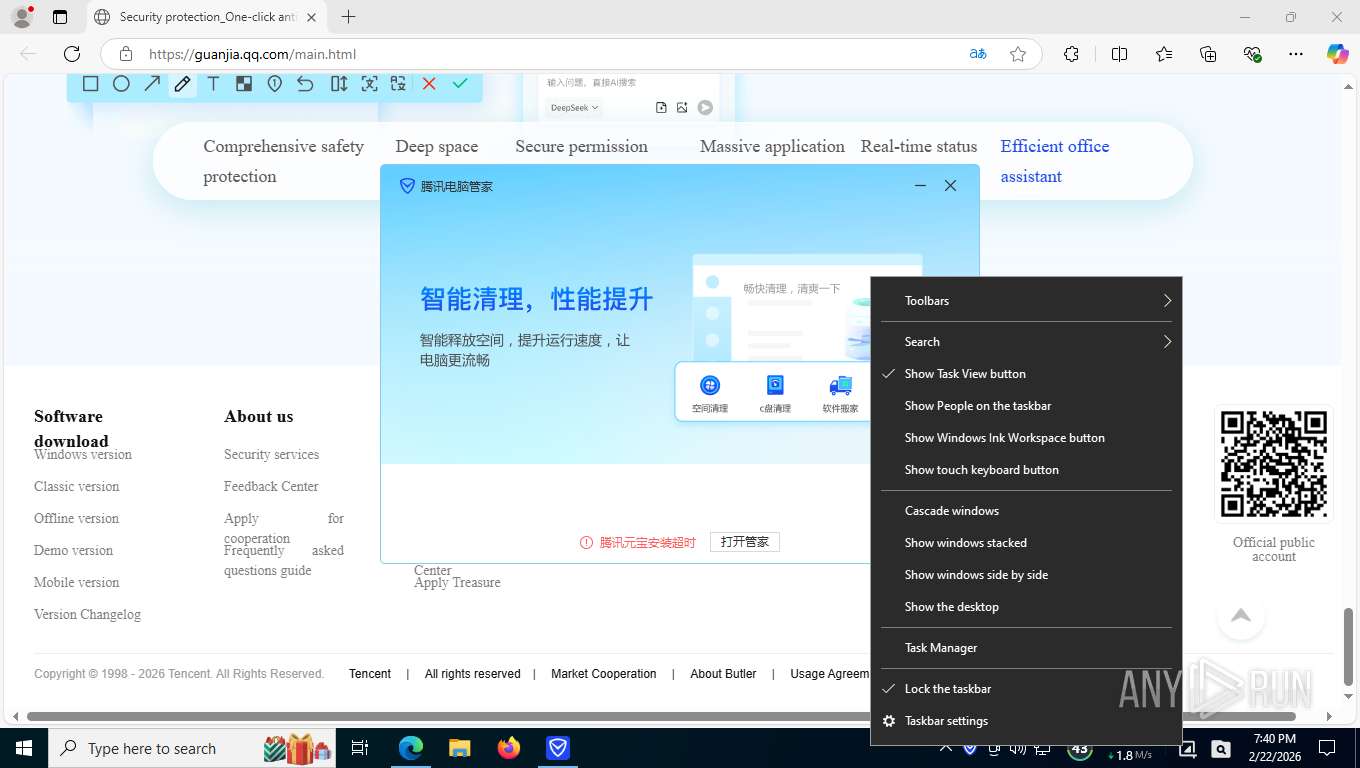Choose Show windows side by side
Screen dimensions: 1360x768
(1026, 575)
